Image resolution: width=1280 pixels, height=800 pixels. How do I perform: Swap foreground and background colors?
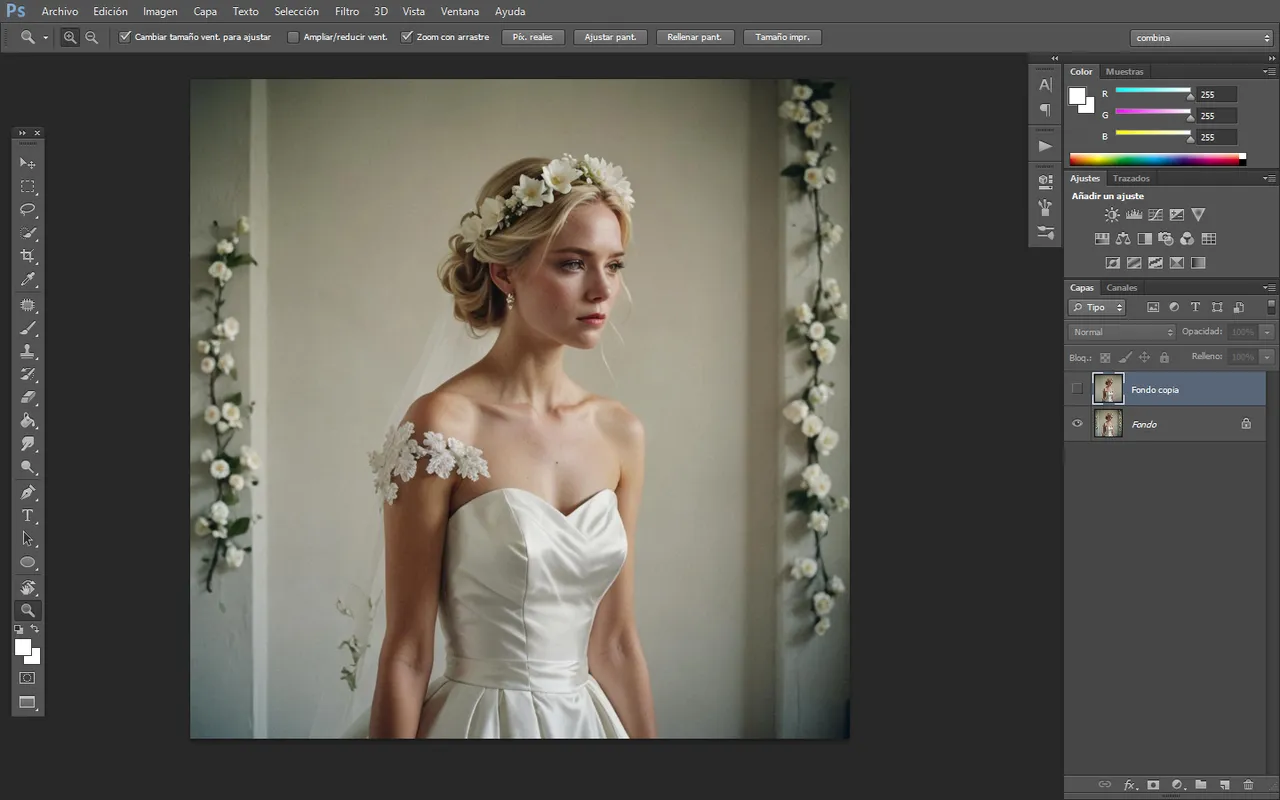[35, 629]
